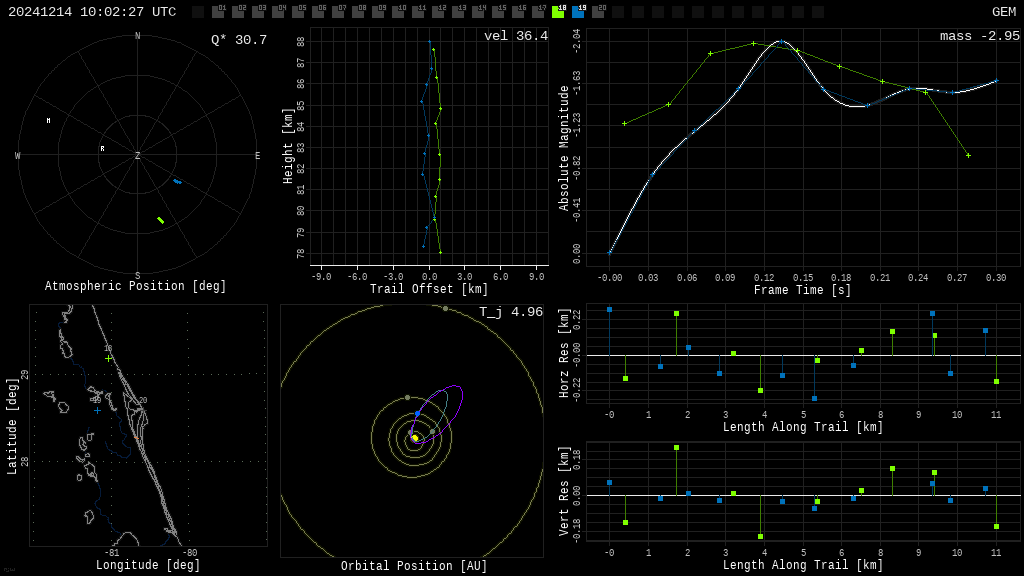Screen dimensions: 1024x576
Task: Click the blue Earth dot on the orbit
Action: click(418, 413)
